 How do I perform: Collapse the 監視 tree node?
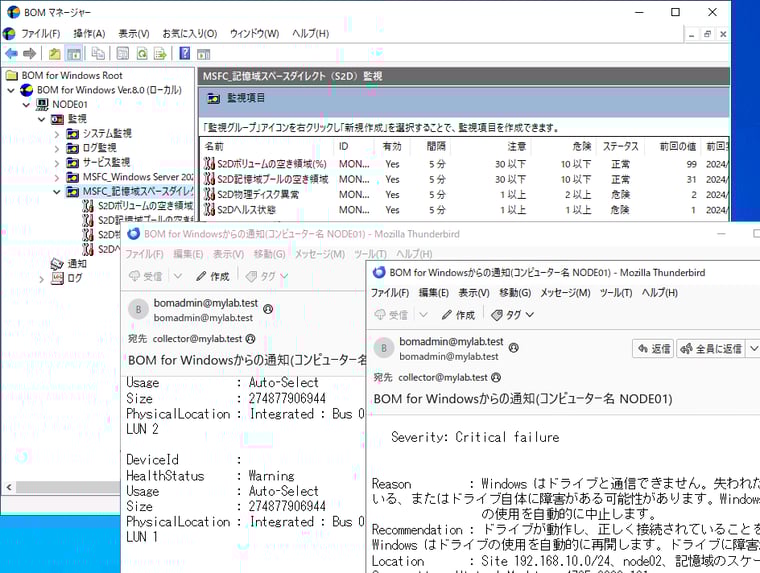click(42, 119)
